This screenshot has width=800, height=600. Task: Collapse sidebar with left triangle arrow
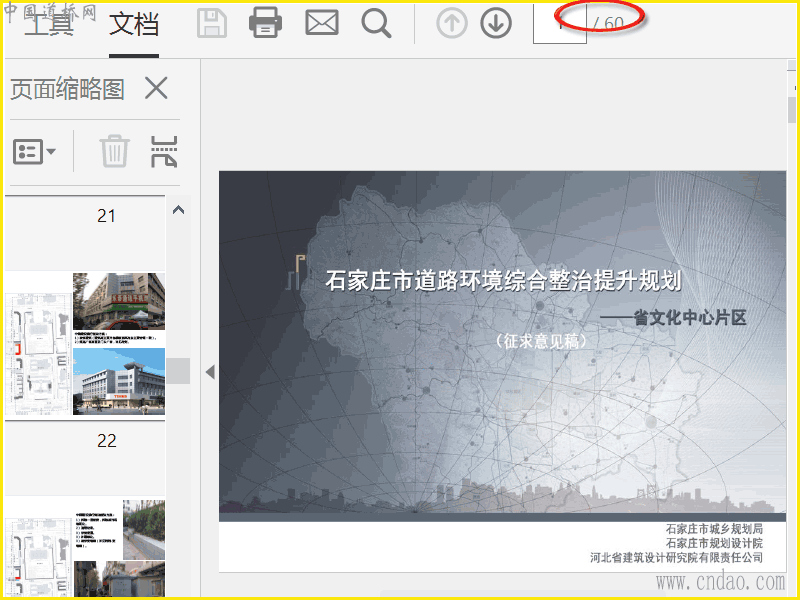pos(210,372)
